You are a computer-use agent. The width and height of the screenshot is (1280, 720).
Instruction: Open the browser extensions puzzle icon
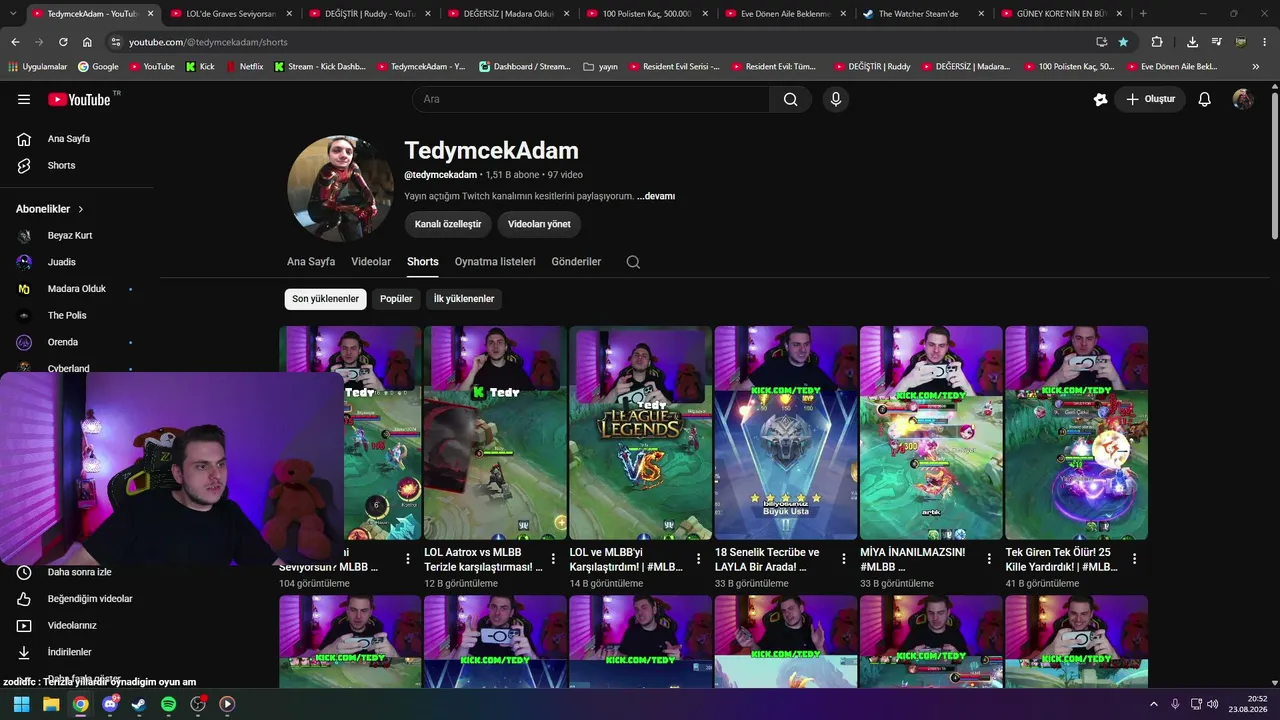[1157, 42]
